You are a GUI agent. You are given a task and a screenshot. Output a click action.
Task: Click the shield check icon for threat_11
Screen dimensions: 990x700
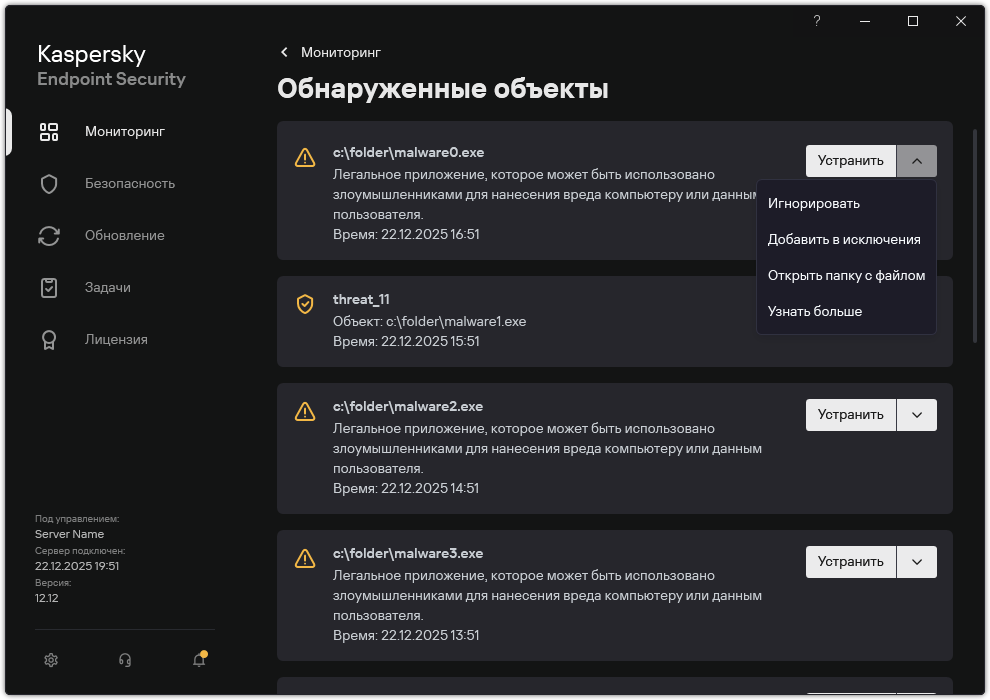coord(305,304)
